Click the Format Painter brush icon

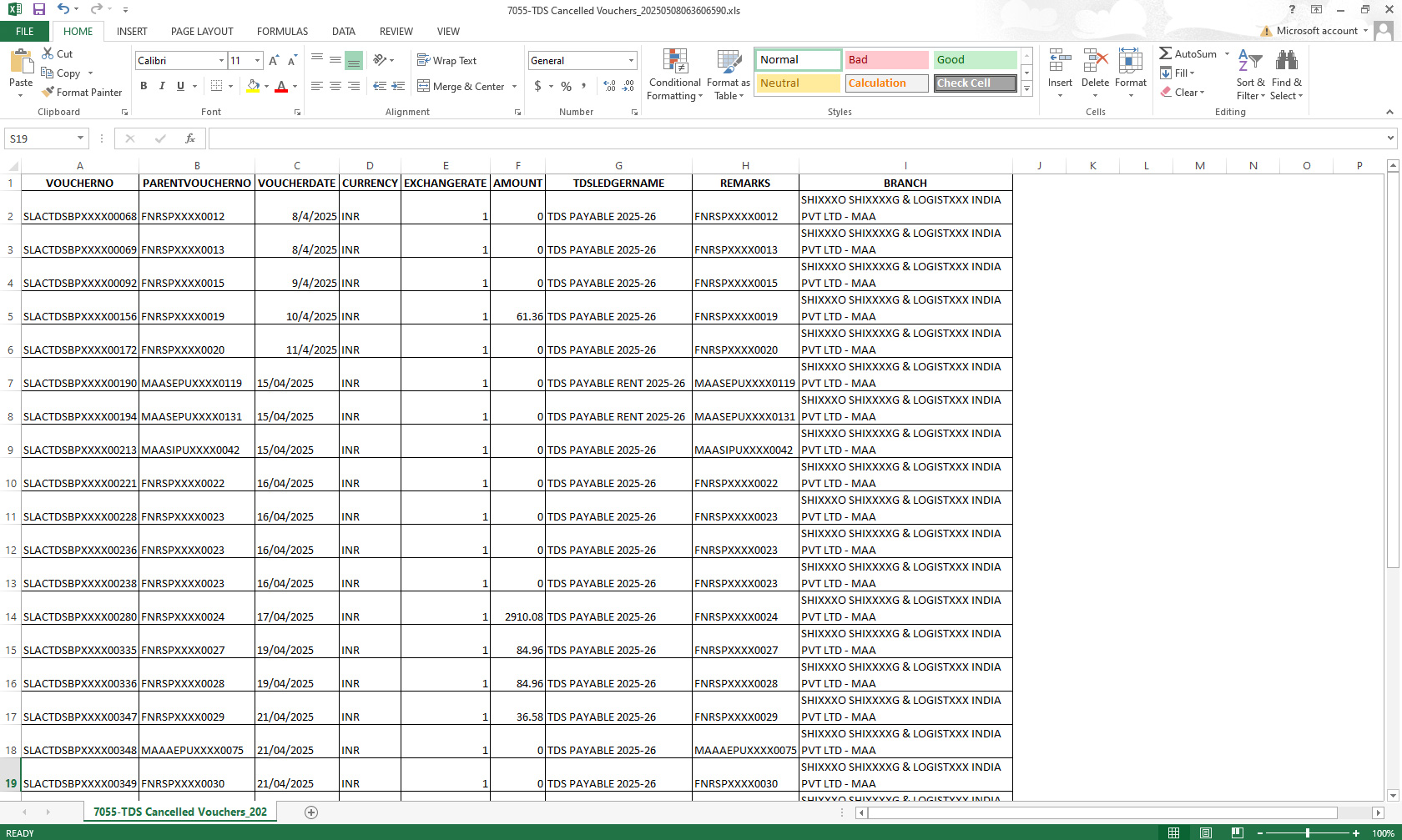tap(48, 92)
